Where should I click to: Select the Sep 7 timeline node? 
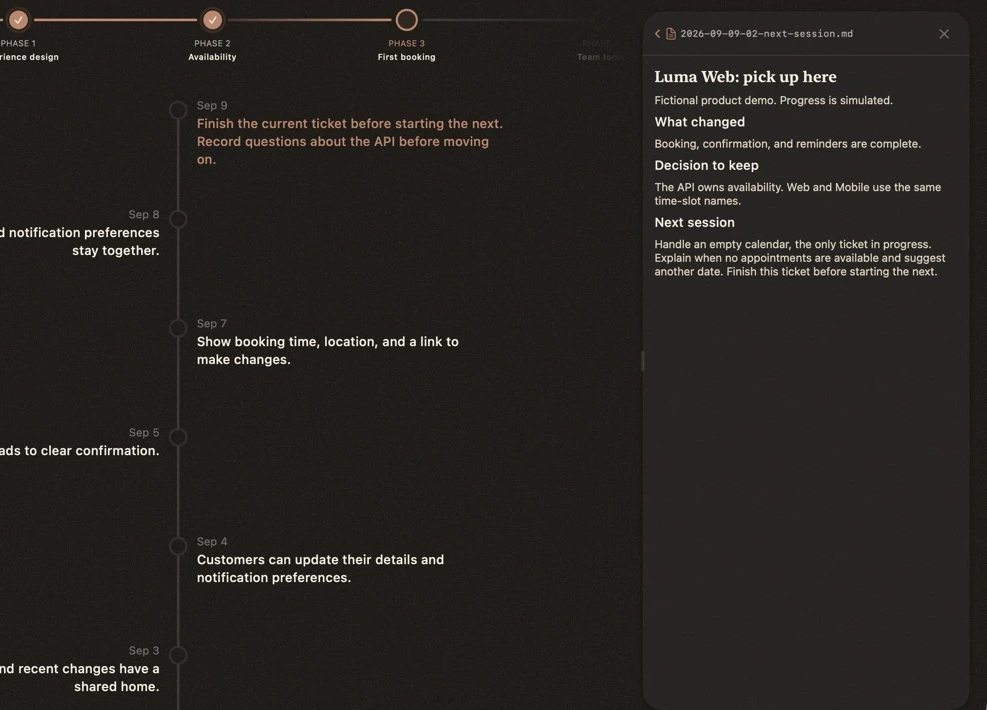[x=178, y=328]
